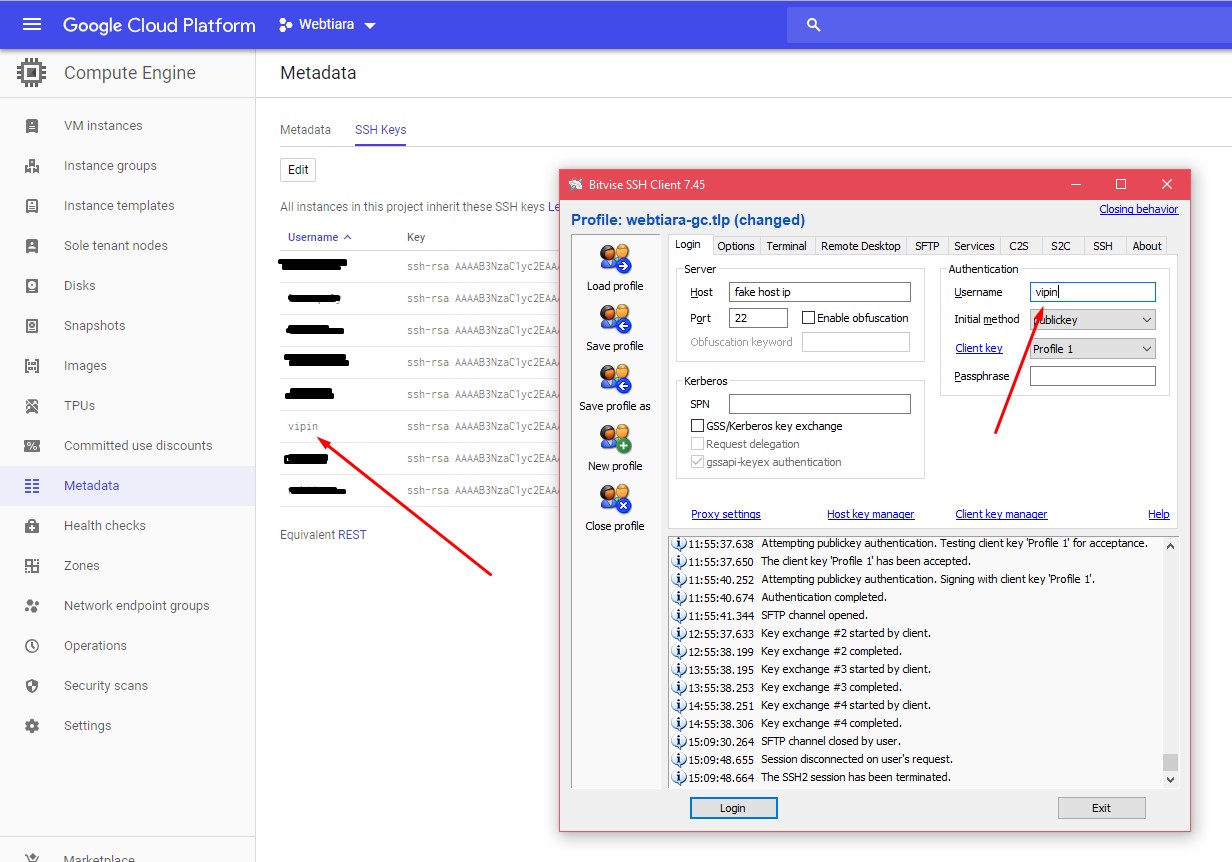The width and height of the screenshot is (1232, 862).
Task: Click the Security scans shield icon
Action: click(32, 686)
